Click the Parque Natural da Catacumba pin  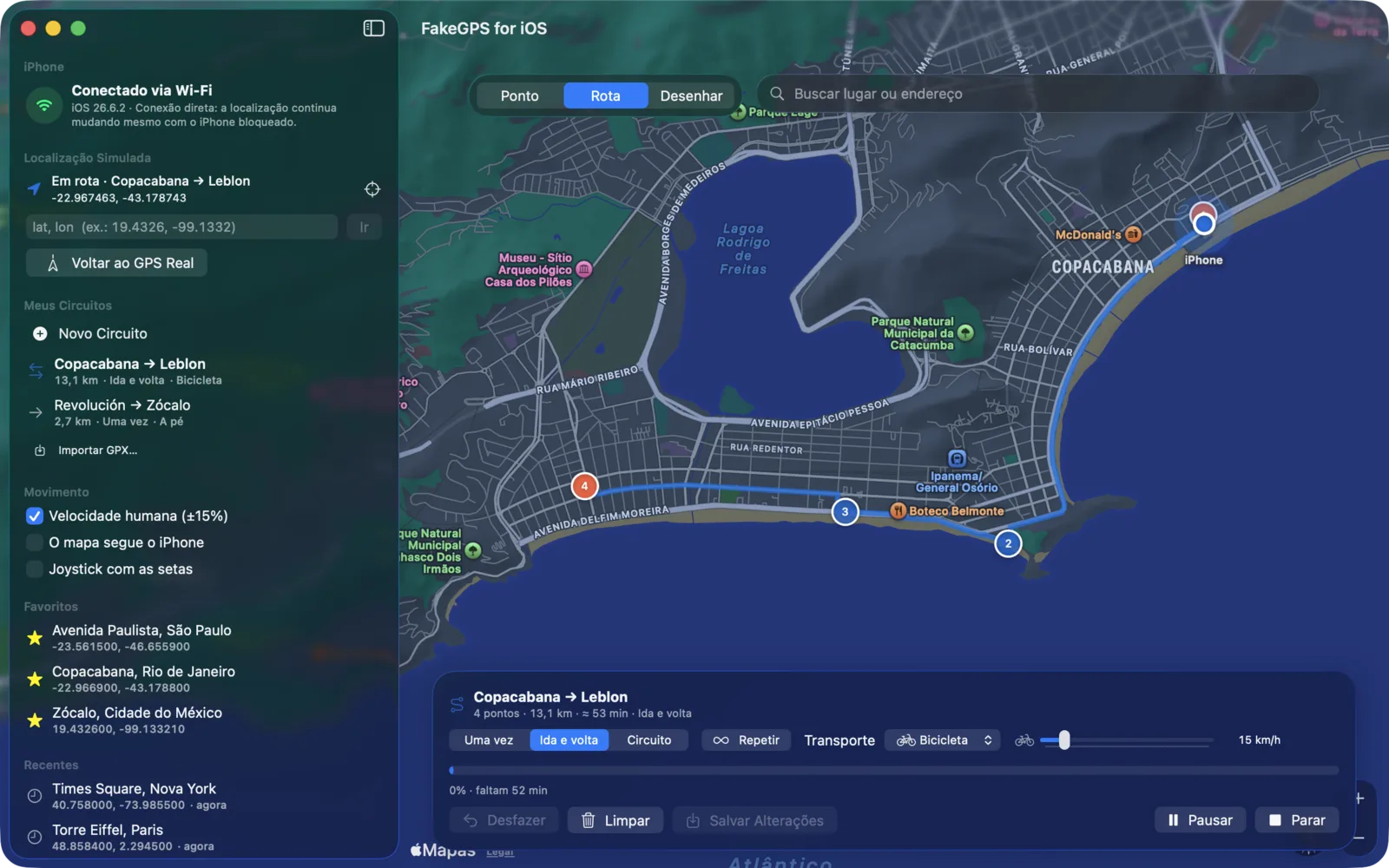965,333
